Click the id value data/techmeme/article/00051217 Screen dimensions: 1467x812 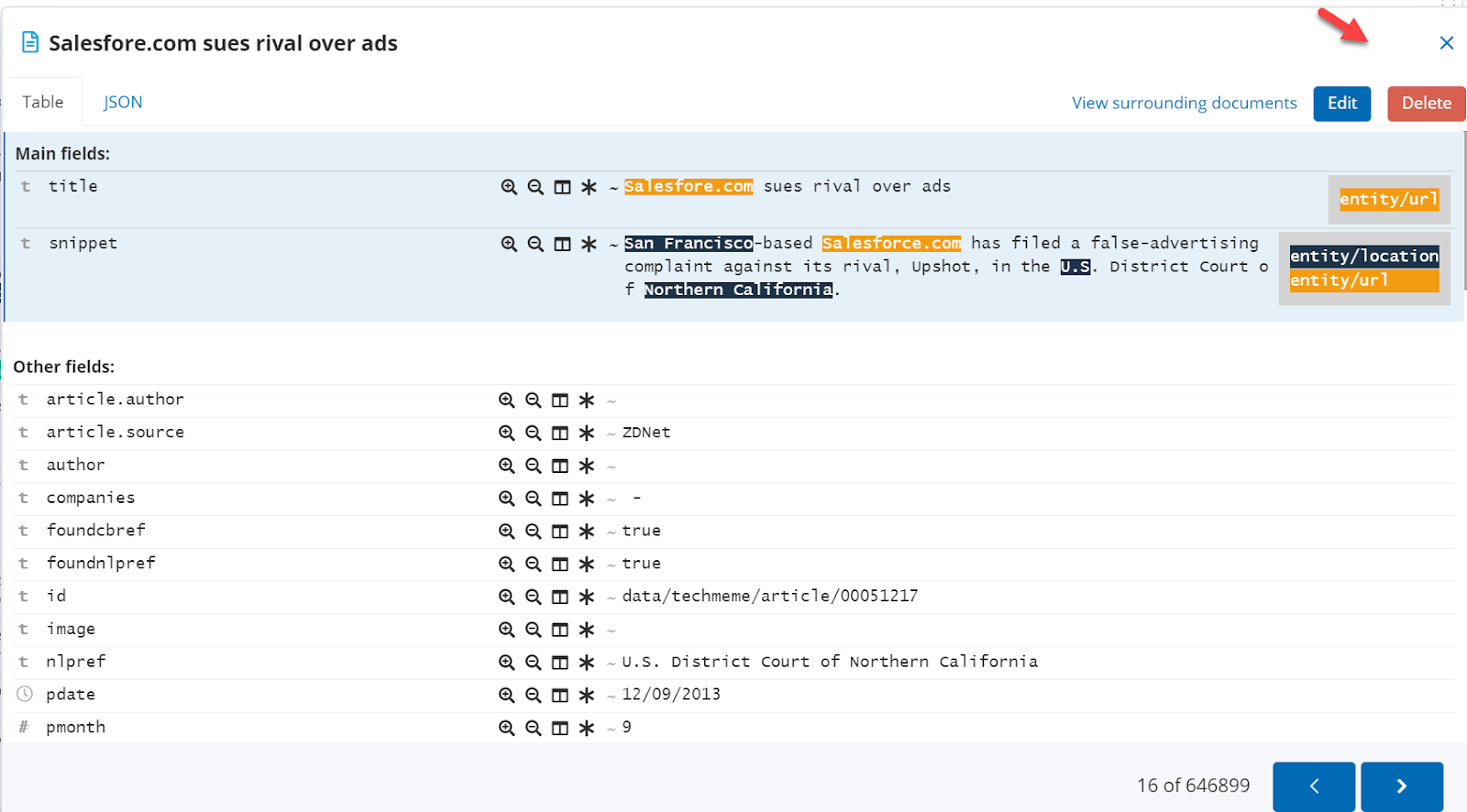(770, 597)
